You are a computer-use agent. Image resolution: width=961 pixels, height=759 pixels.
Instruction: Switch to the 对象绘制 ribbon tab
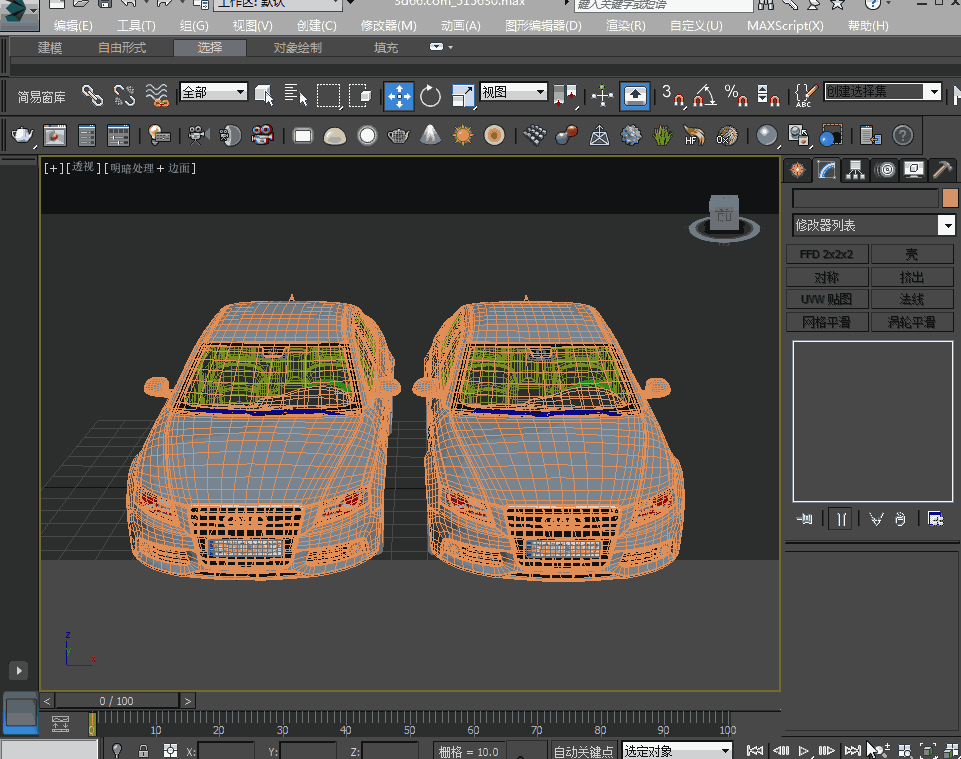tap(298, 47)
